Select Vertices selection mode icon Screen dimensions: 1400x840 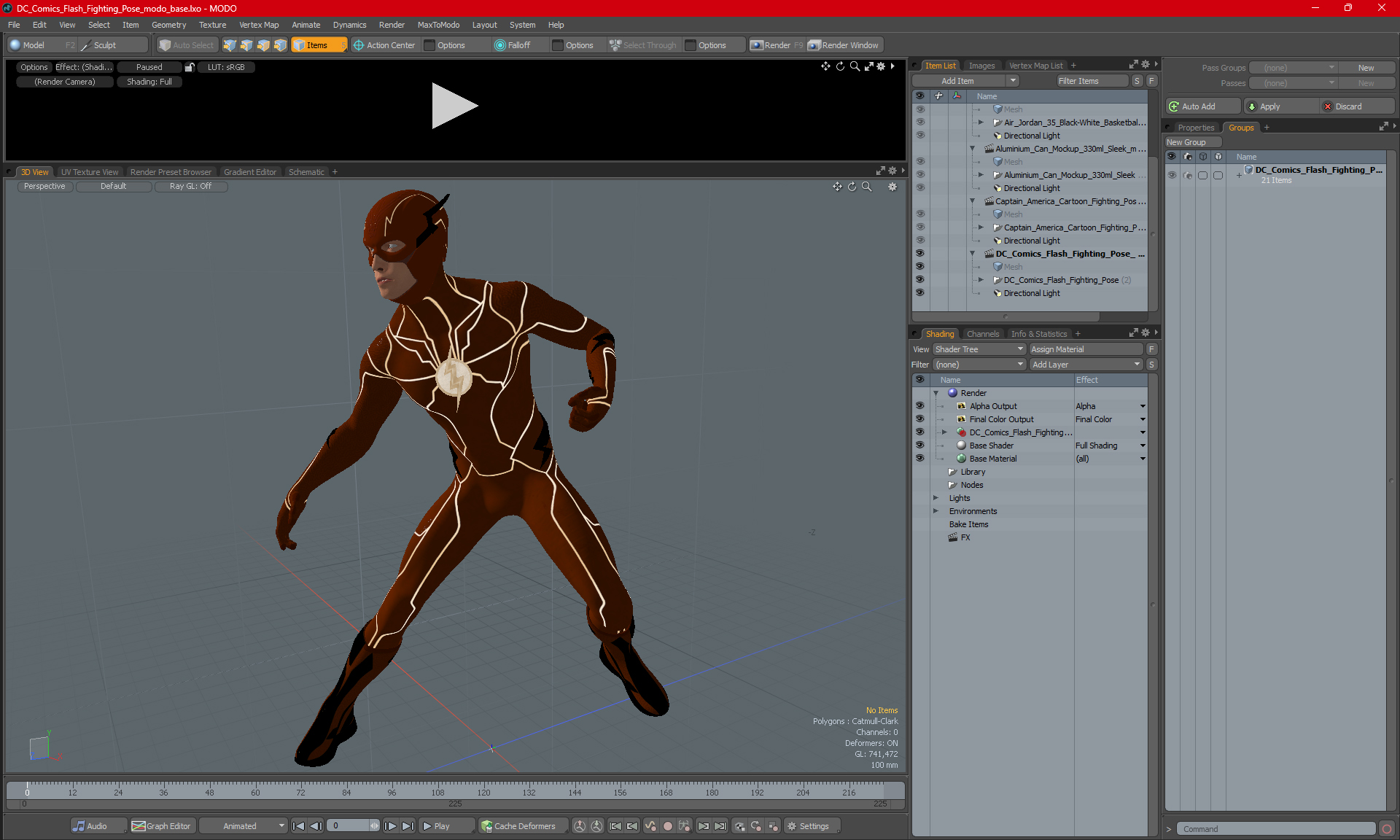pos(230,45)
